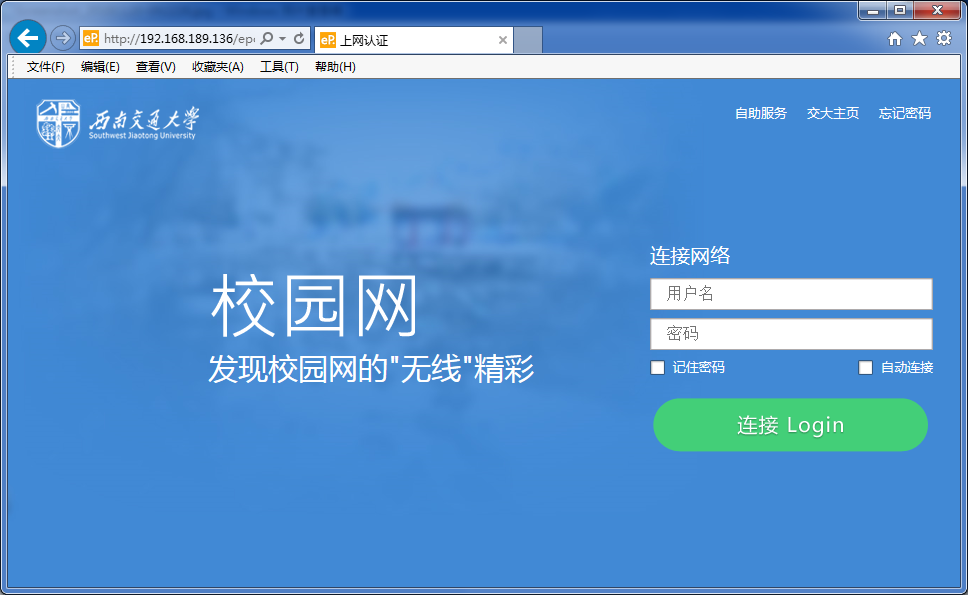Click the 自助服务 link
This screenshot has width=968, height=595.
760,113
